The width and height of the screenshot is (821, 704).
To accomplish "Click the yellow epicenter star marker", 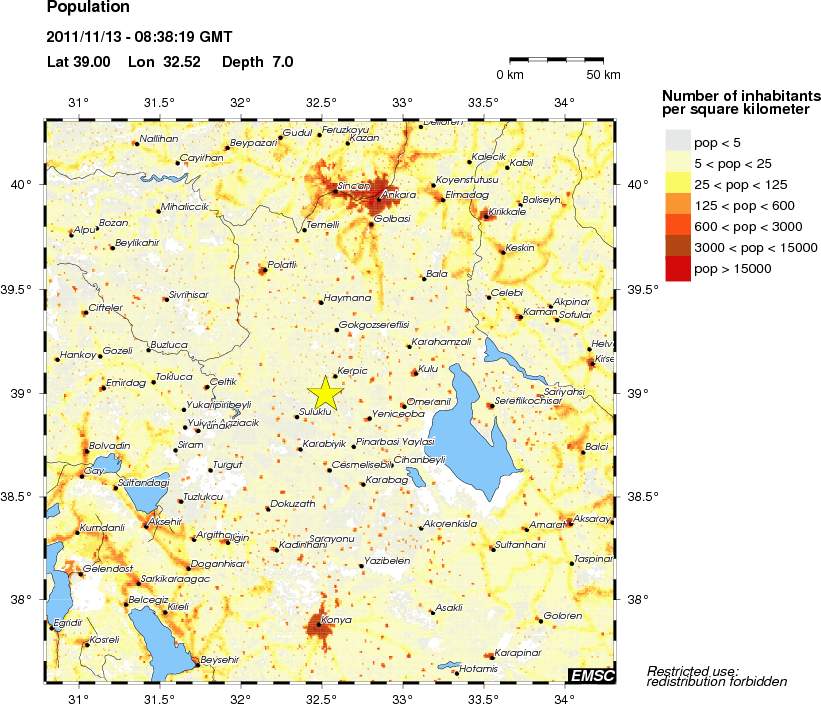I will tap(324, 392).
